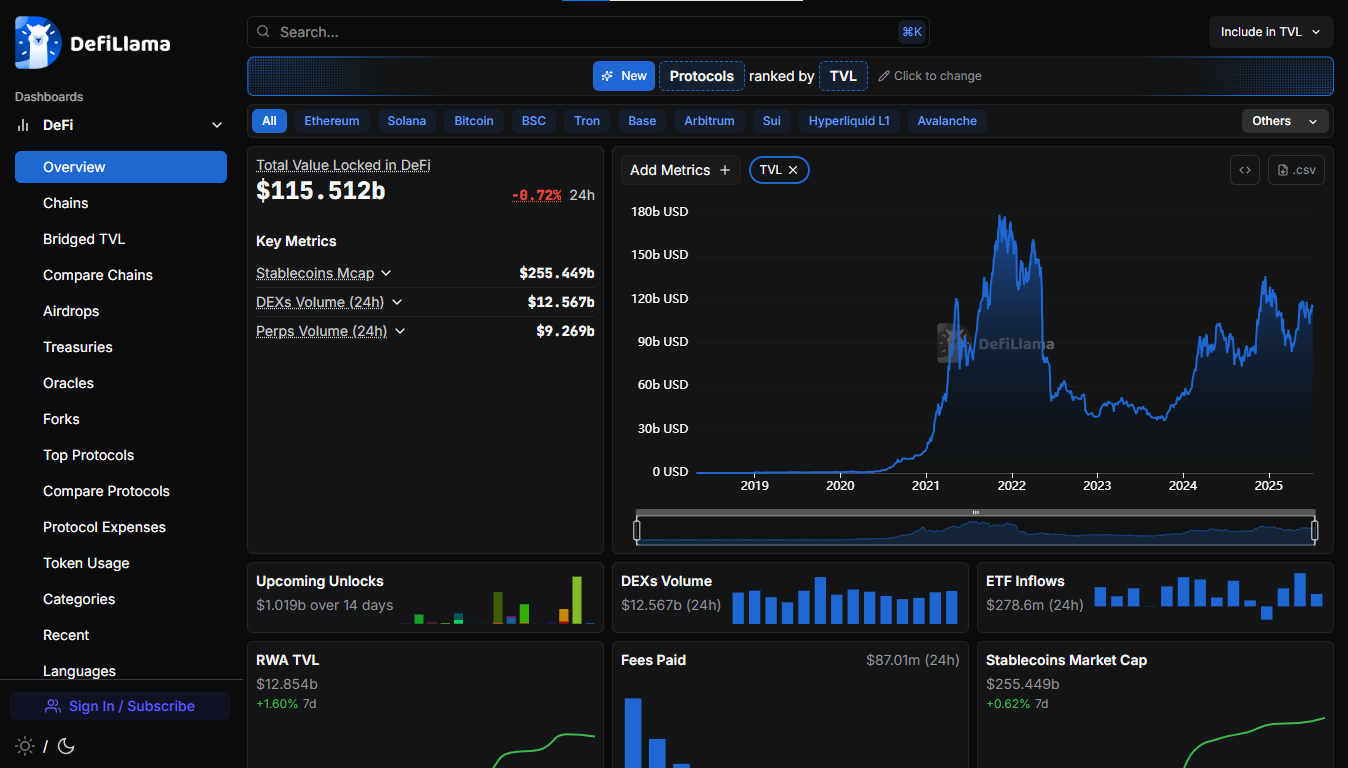The image size is (1348, 768).
Task: Open the Airdrops page
Action: coord(121,311)
